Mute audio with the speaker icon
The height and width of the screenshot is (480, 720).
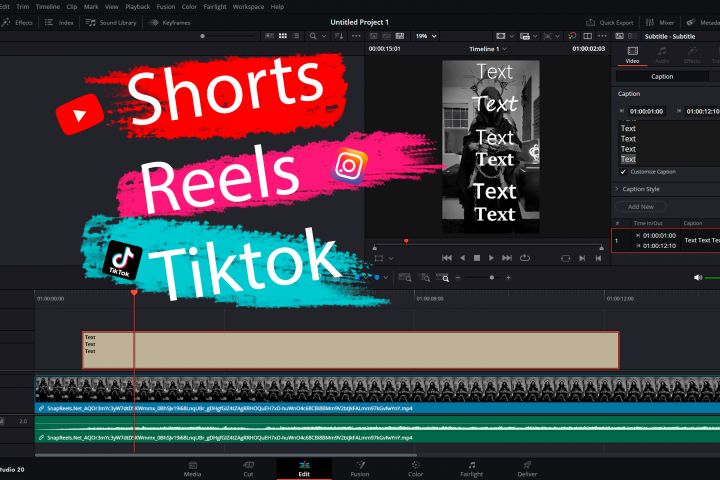coord(698,277)
